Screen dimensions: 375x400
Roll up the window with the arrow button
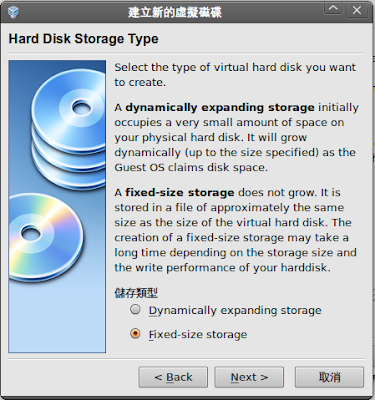333,9
